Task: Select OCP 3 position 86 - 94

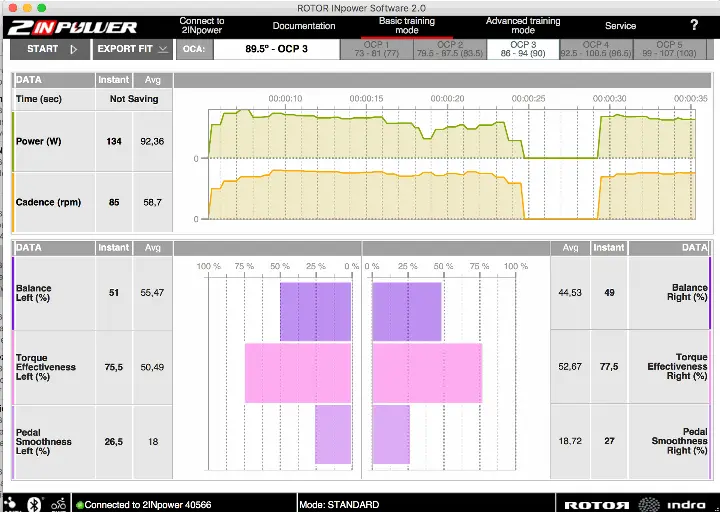Action: click(523, 49)
